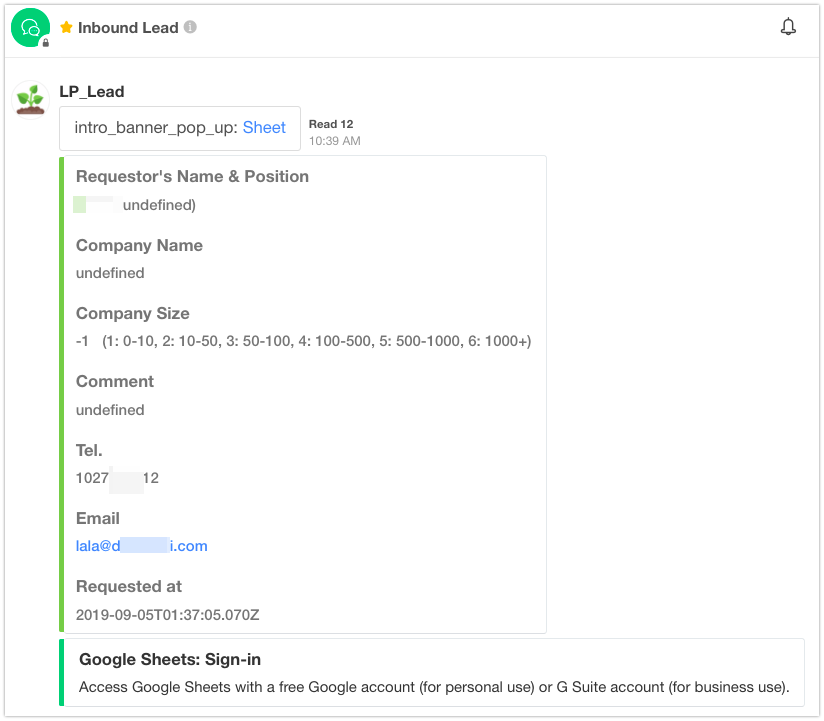The height and width of the screenshot is (721, 824).
Task: Click the green Inbound Lead channel avatar
Action: (30, 27)
